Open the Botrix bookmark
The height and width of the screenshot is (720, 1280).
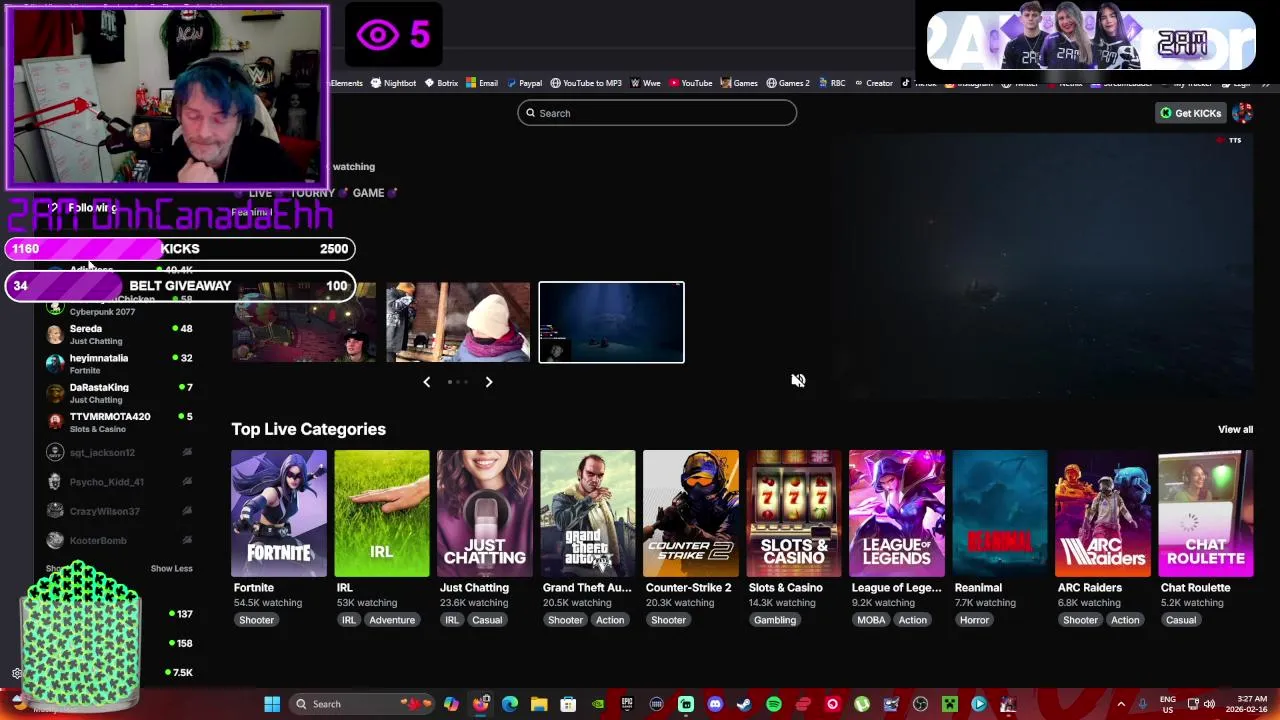(x=441, y=83)
